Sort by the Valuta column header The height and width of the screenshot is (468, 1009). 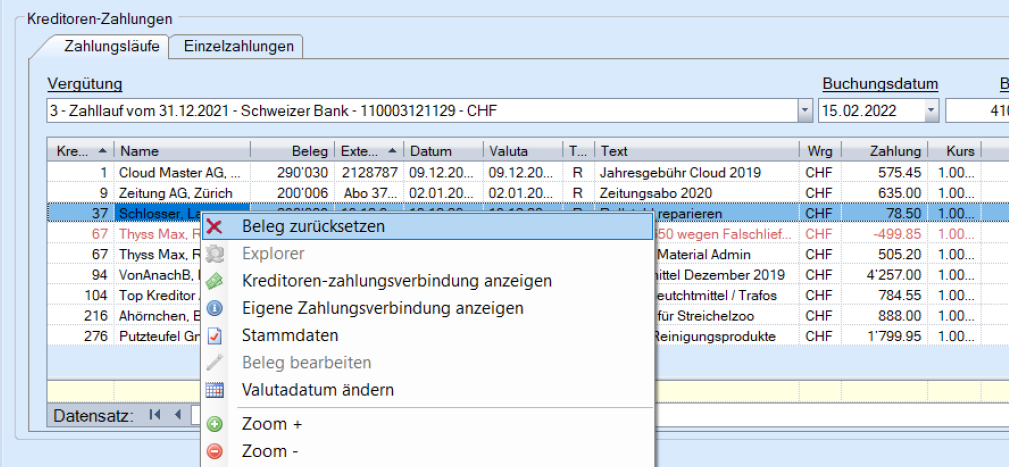tap(523, 151)
